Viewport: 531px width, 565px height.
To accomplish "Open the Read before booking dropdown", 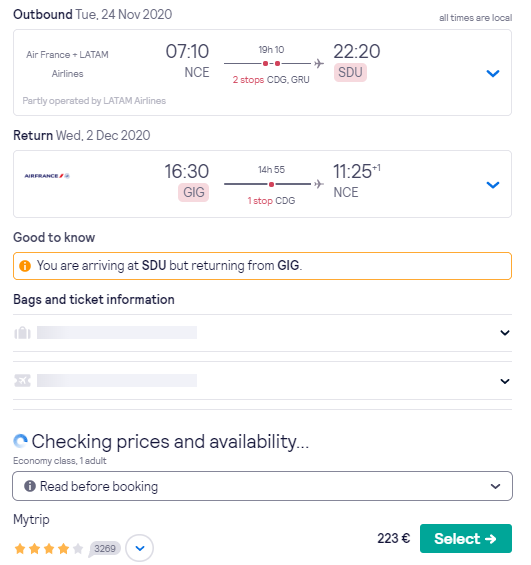I will (x=262, y=486).
